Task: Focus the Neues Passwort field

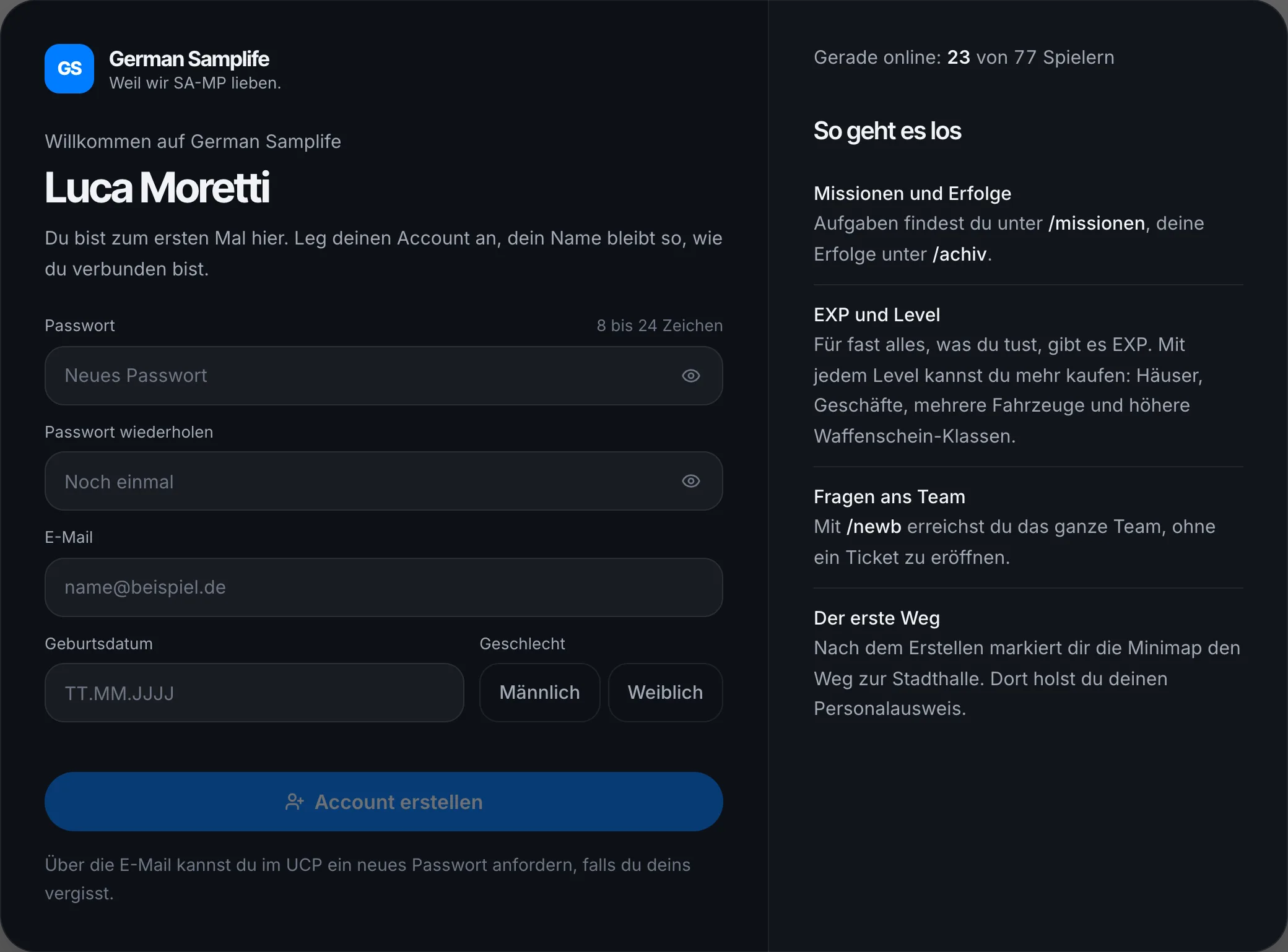Action: coord(383,376)
